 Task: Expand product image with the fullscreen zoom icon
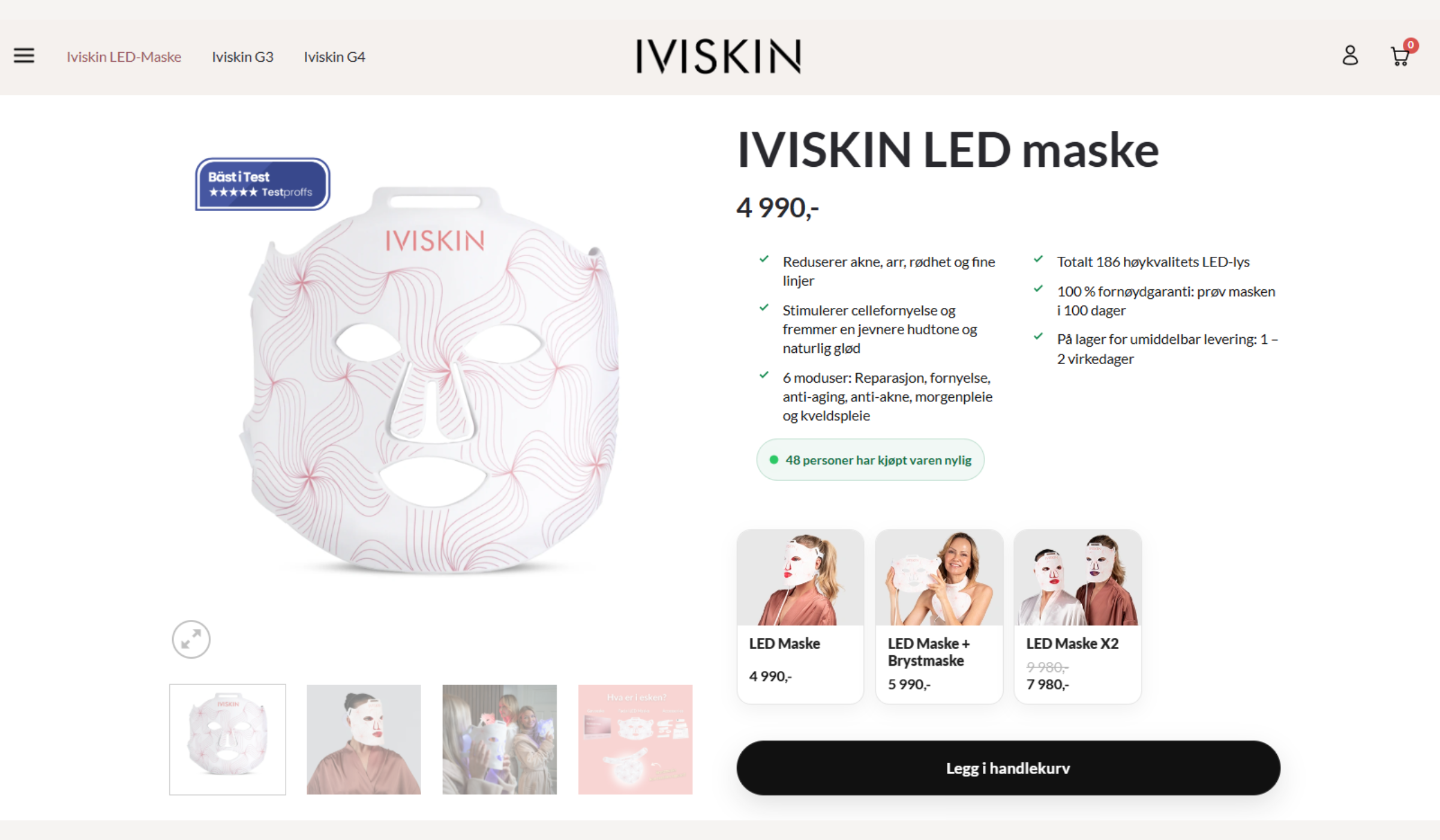coord(191,639)
